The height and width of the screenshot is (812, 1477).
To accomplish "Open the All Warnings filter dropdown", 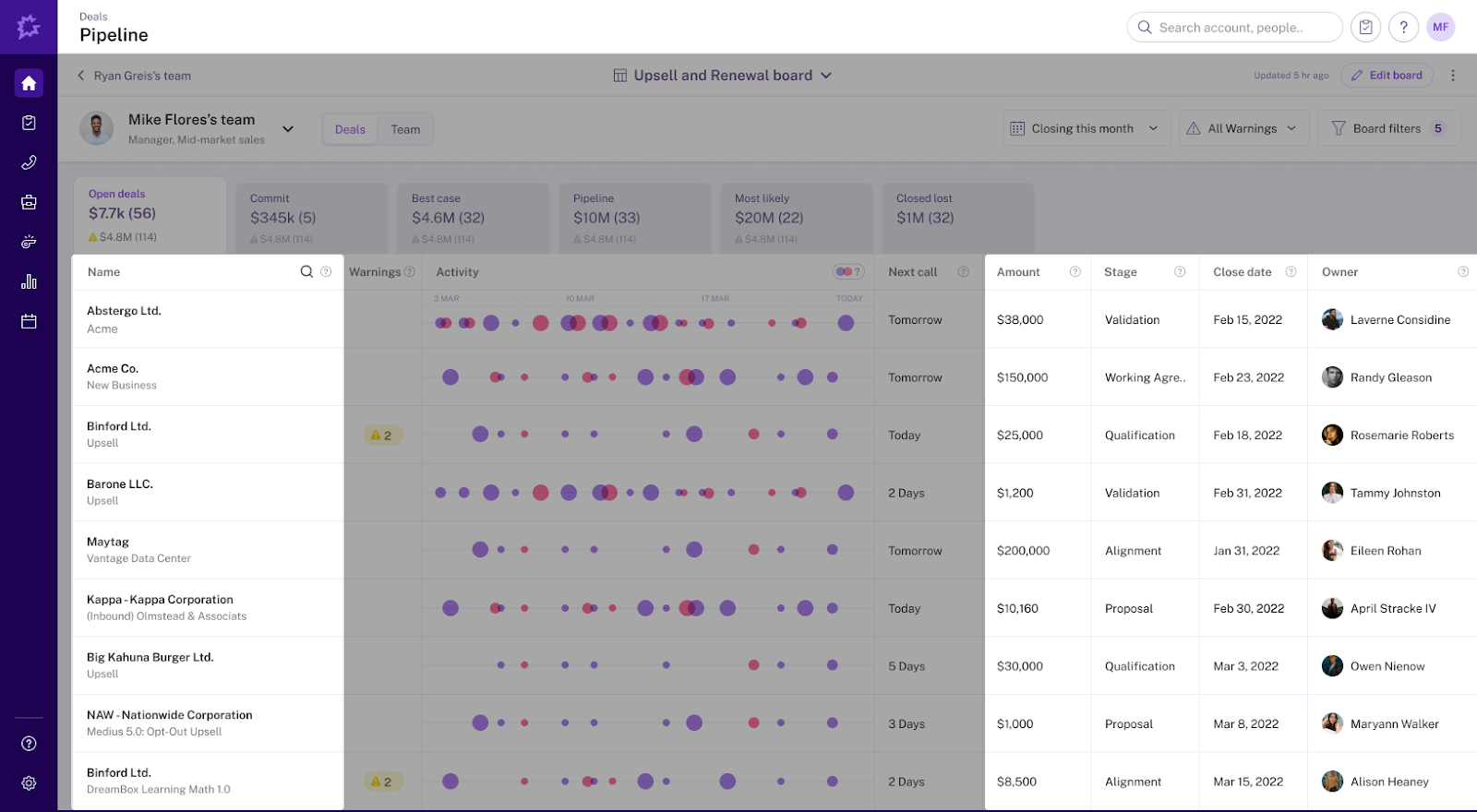I will (x=1243, y=128).
